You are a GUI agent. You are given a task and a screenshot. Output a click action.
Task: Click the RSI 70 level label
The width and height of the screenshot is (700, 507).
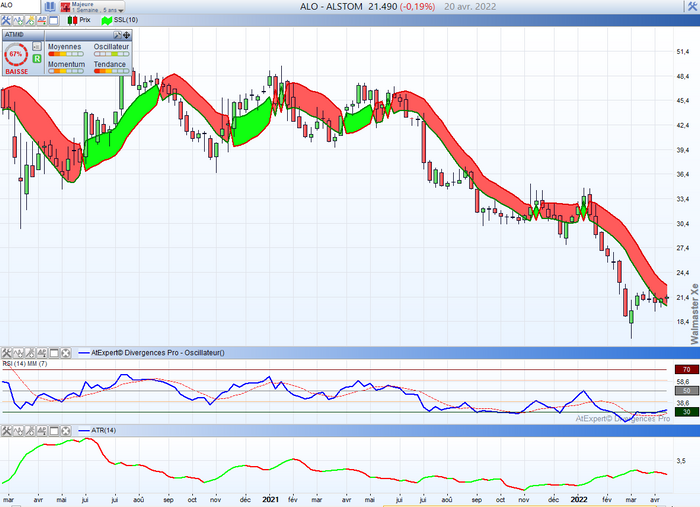tap(687, 370)
